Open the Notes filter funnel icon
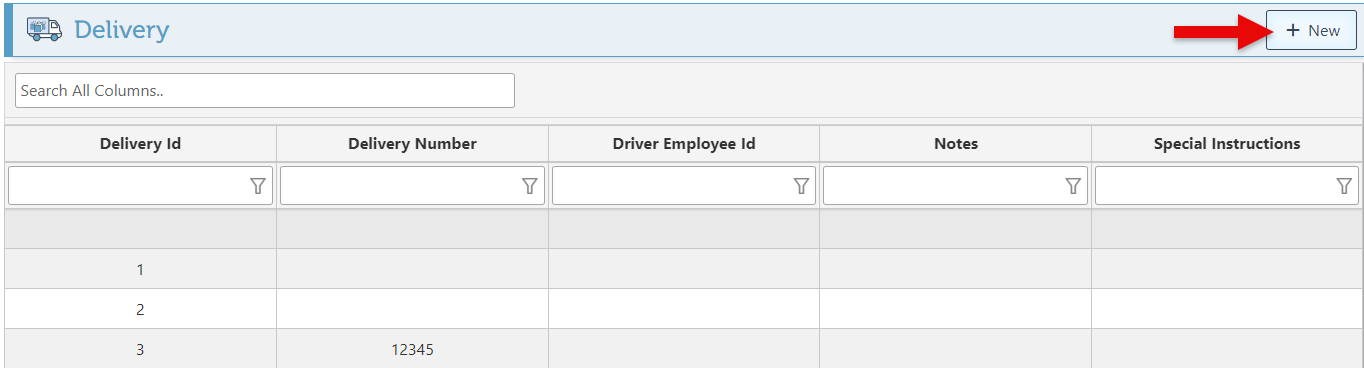Viewport: 1364px width, 368px height. point(1073,186)
